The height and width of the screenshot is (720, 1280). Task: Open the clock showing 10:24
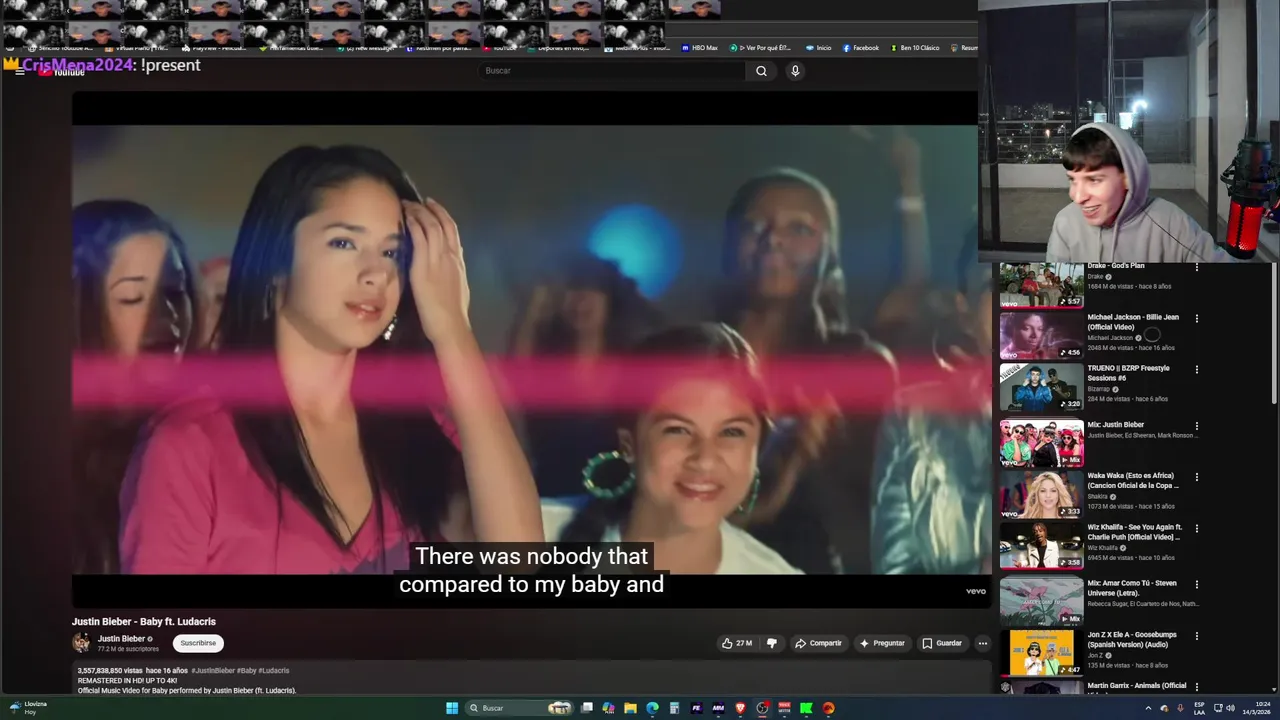(x=1256, y=708)
